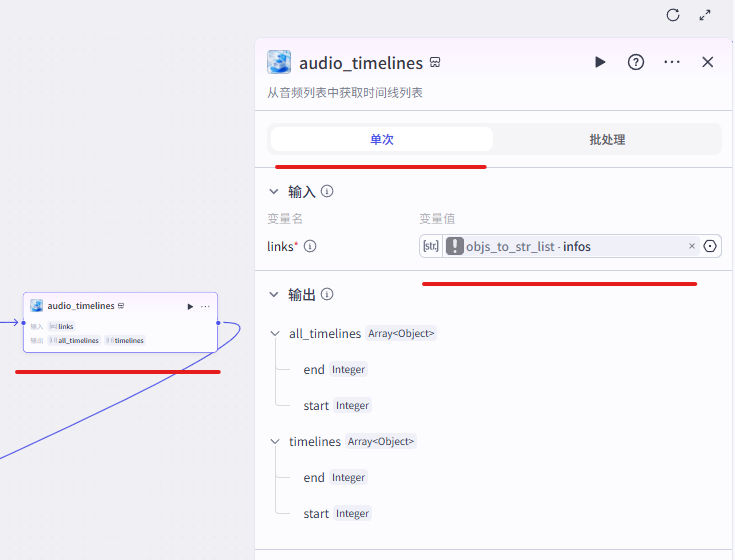Open variable selector hexagon icon for links

(x=710, y=246)
